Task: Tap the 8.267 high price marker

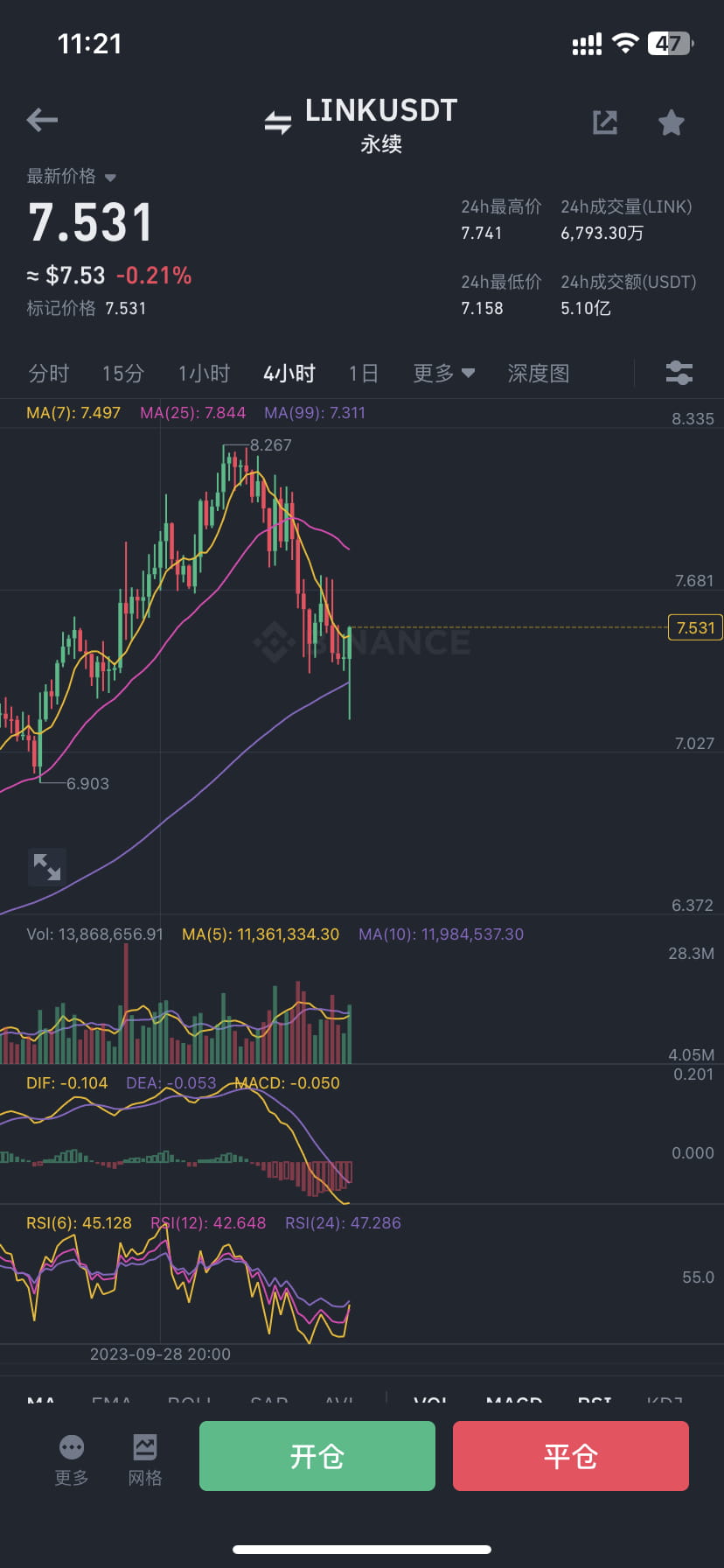Action: [271, 444]
